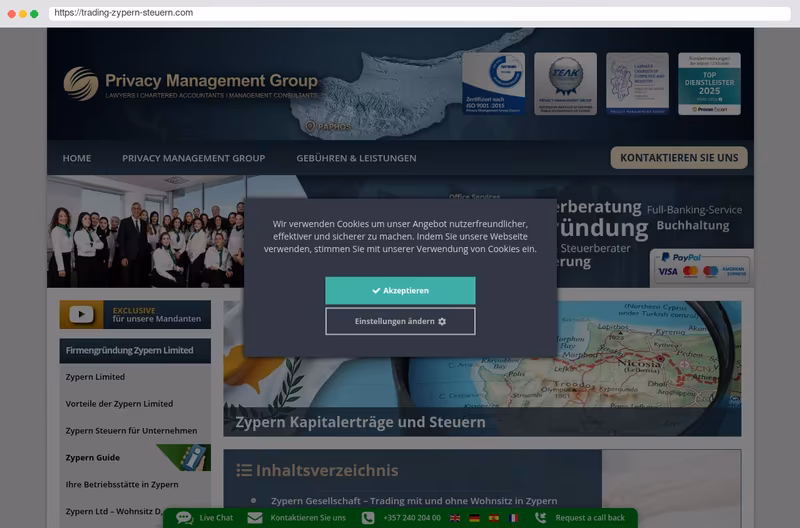Open the Top Dienstleister 2025 badge
Image resolution: width=800 pixels, height=528 pixels.
tap(709, 84)
